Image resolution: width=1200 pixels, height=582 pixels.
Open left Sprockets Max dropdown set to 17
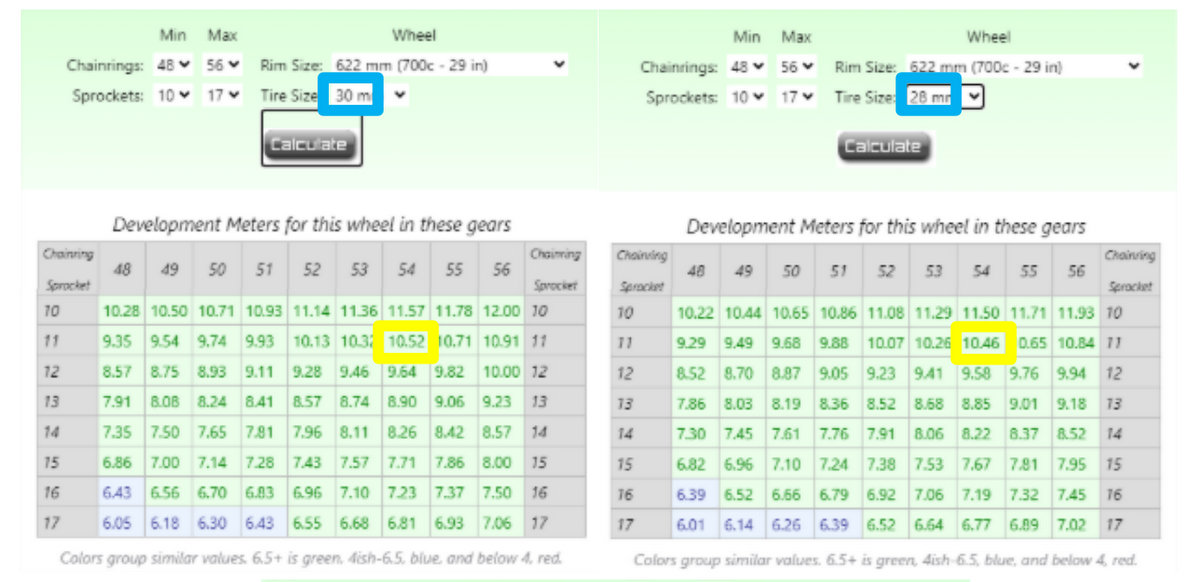[223, 96]
